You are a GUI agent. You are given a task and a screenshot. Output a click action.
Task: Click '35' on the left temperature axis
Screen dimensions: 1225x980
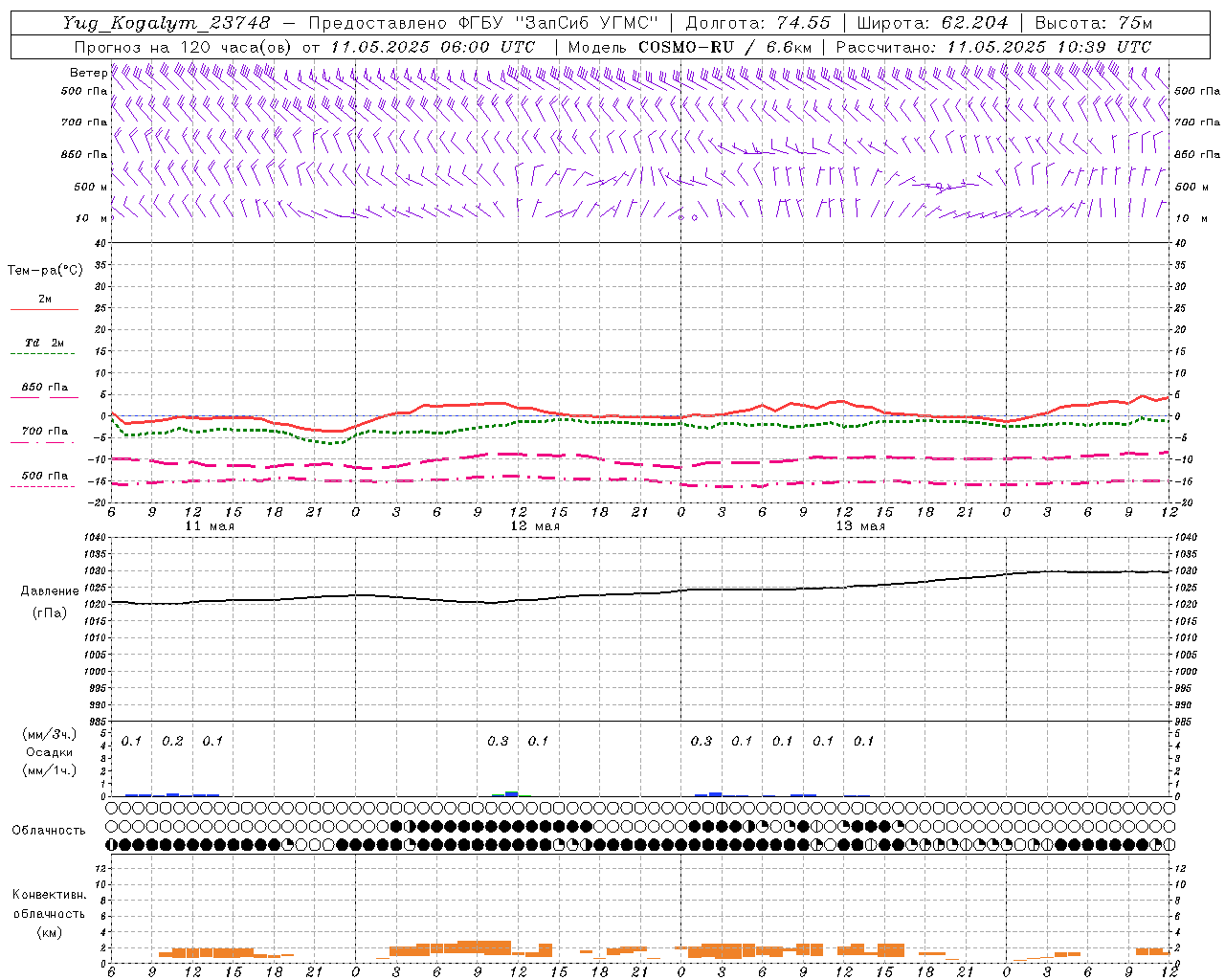101,265
